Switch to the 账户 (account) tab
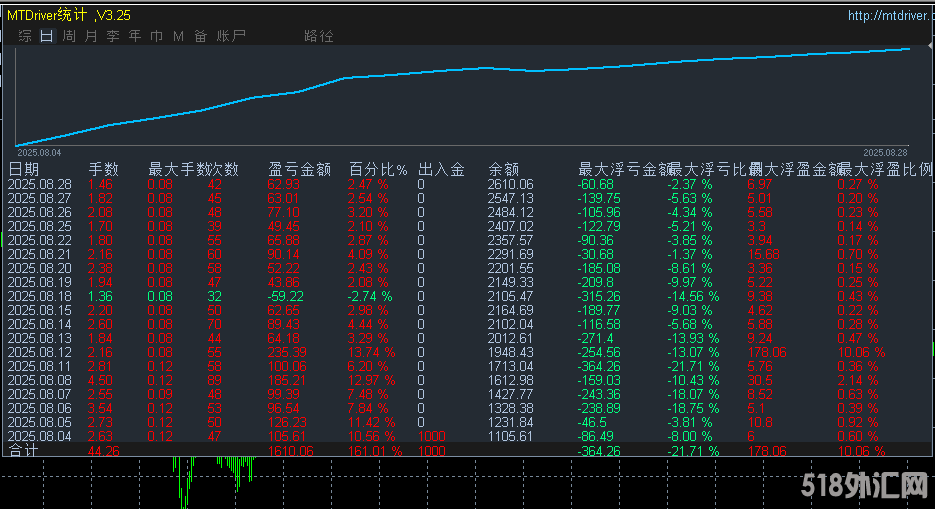The width and height of the screenshot is (935, 509). [x=231, y=36]
